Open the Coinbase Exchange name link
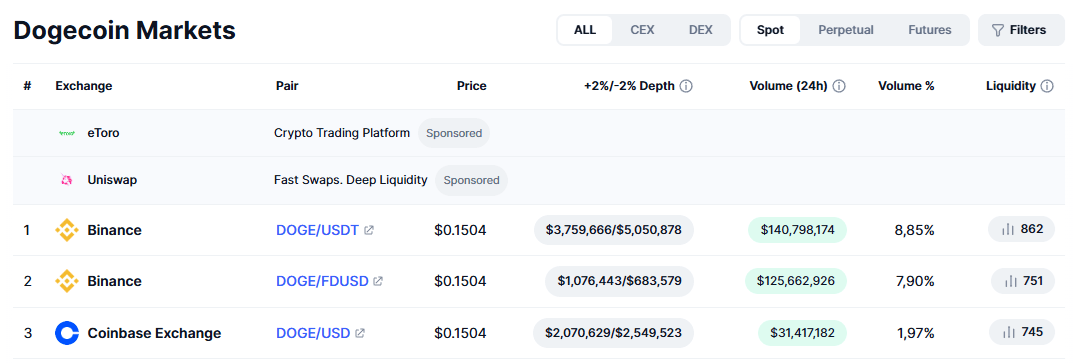This screenshot has height=363, width=1077. click(155, 333)
